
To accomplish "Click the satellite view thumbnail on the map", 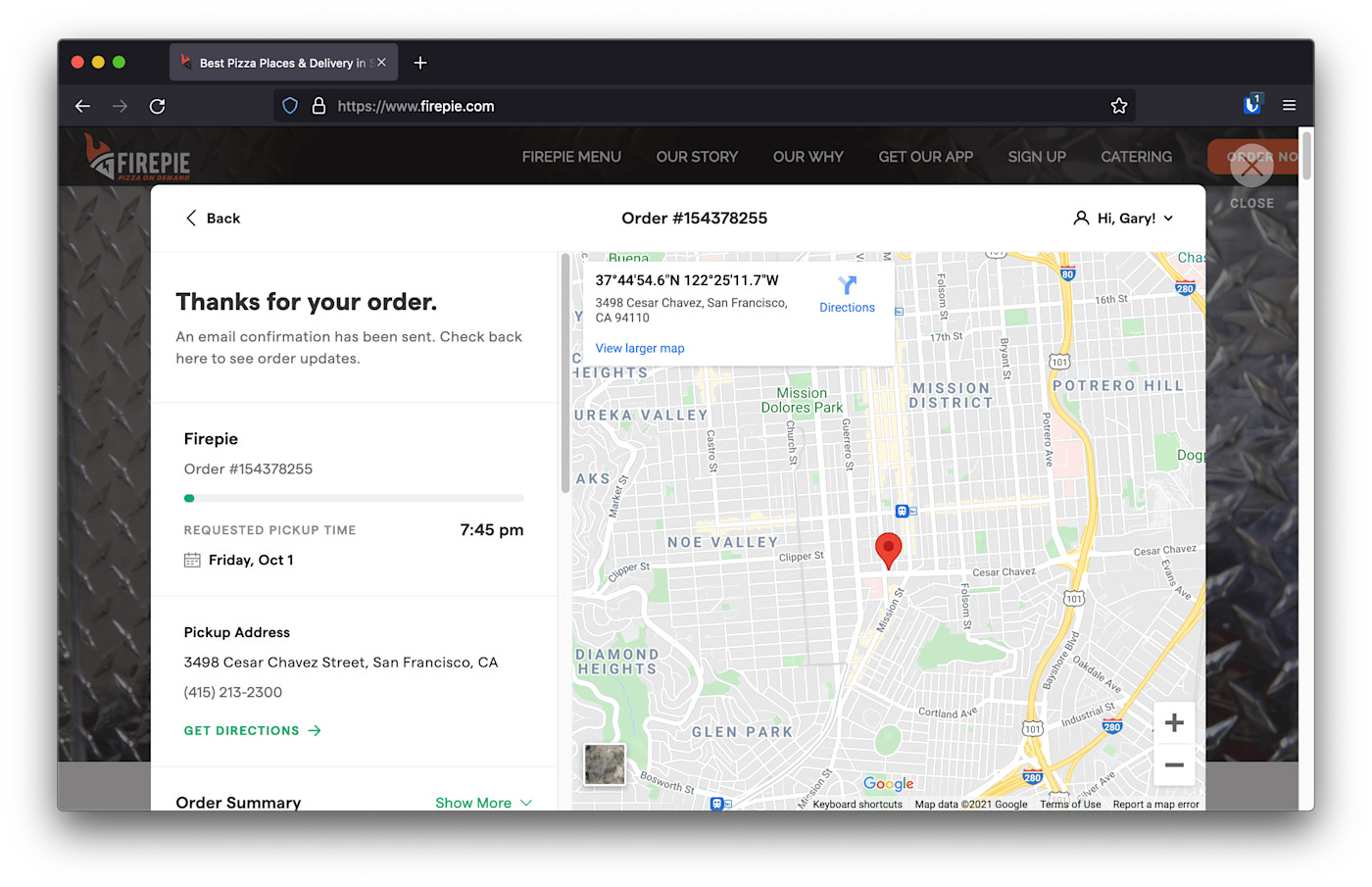I will pyautogui.click(x=605, y=764).
